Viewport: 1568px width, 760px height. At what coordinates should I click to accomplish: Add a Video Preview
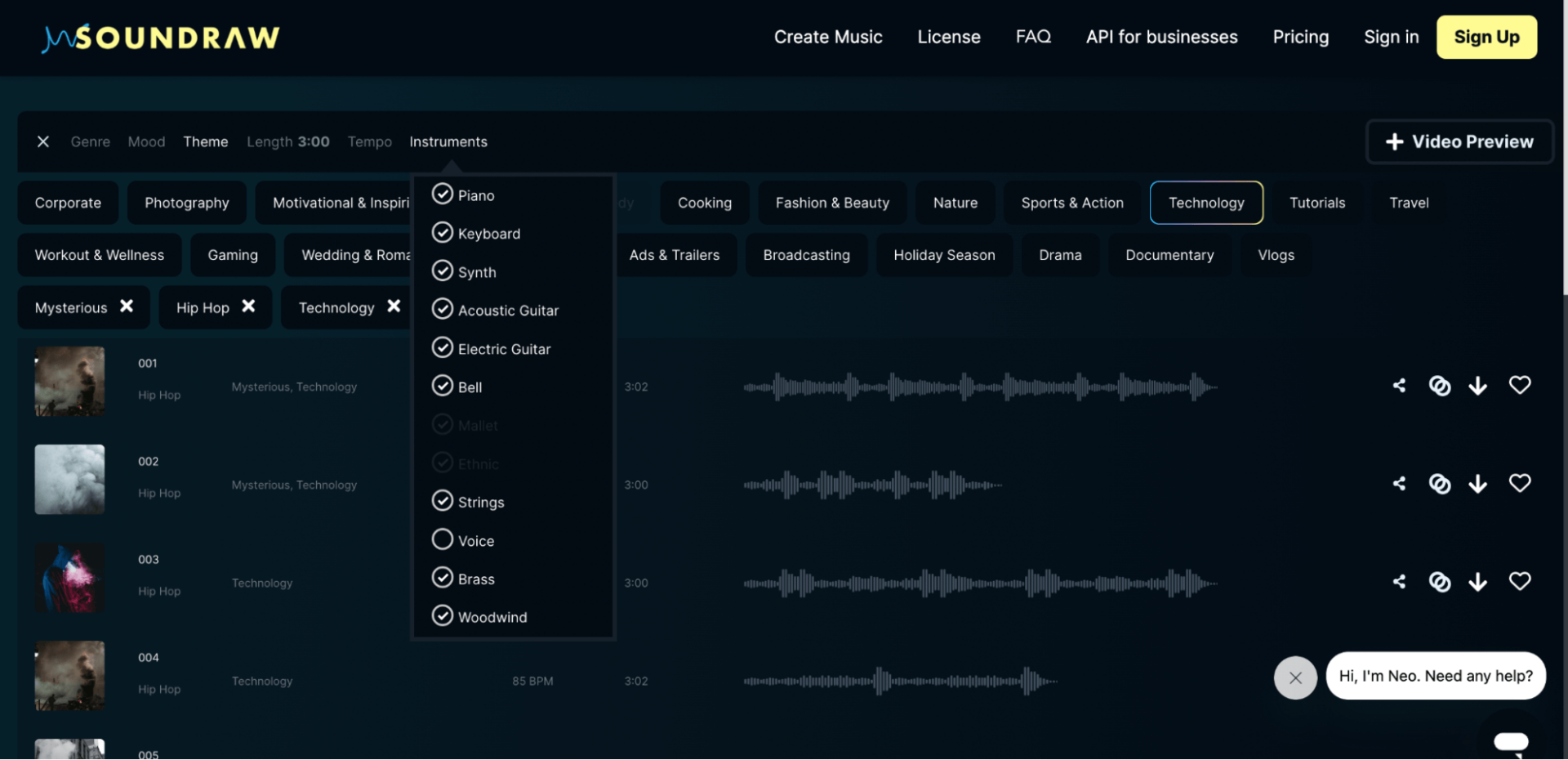1459,142
